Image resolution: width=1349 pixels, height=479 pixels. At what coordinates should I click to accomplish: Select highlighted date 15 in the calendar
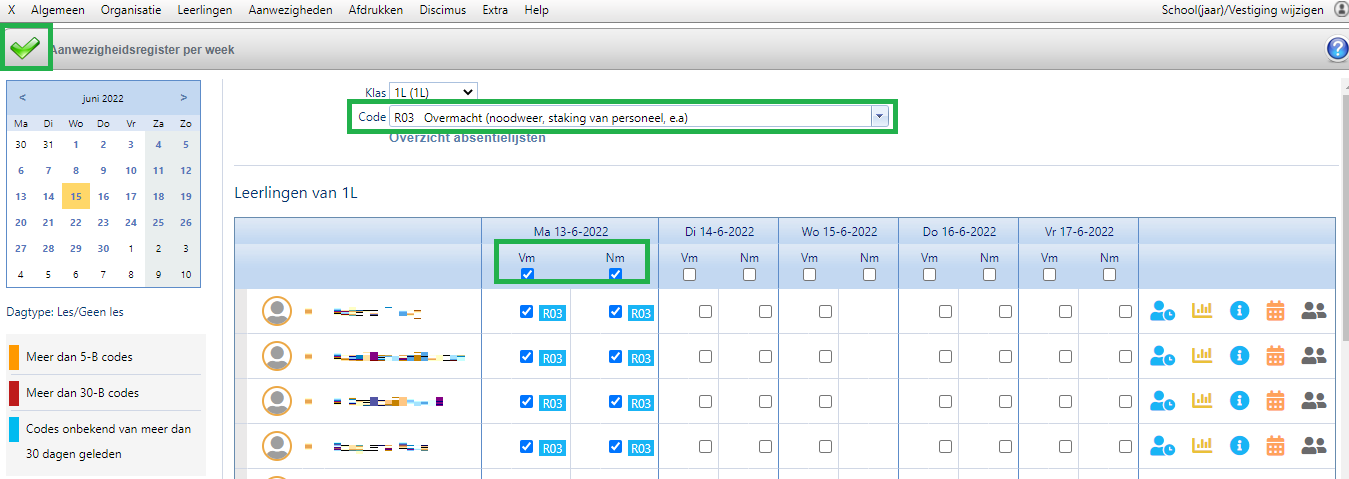point(76,196)
